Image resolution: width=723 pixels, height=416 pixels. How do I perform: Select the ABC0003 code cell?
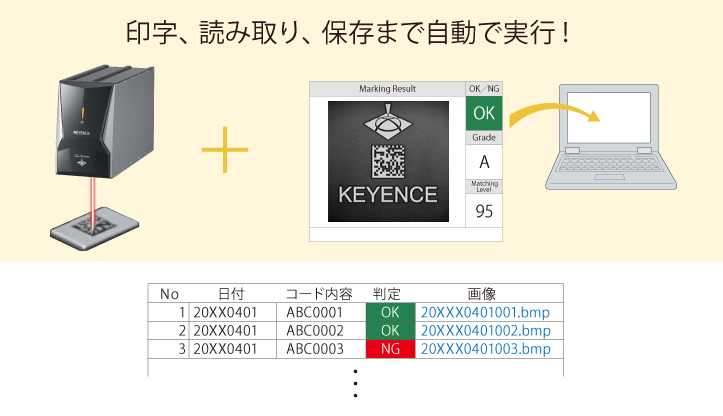(x=315, y=348)
